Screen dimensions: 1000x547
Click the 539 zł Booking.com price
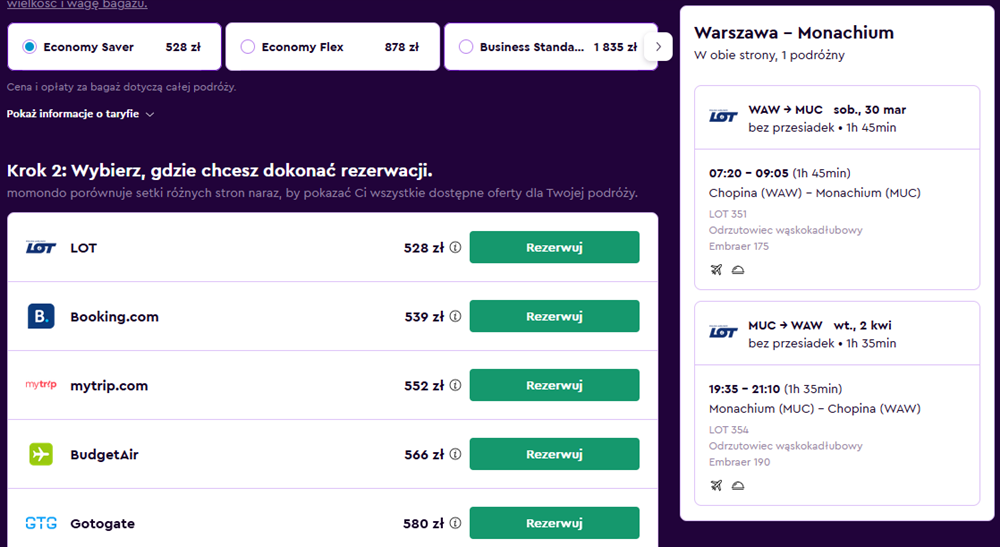(x=424, y=317)
